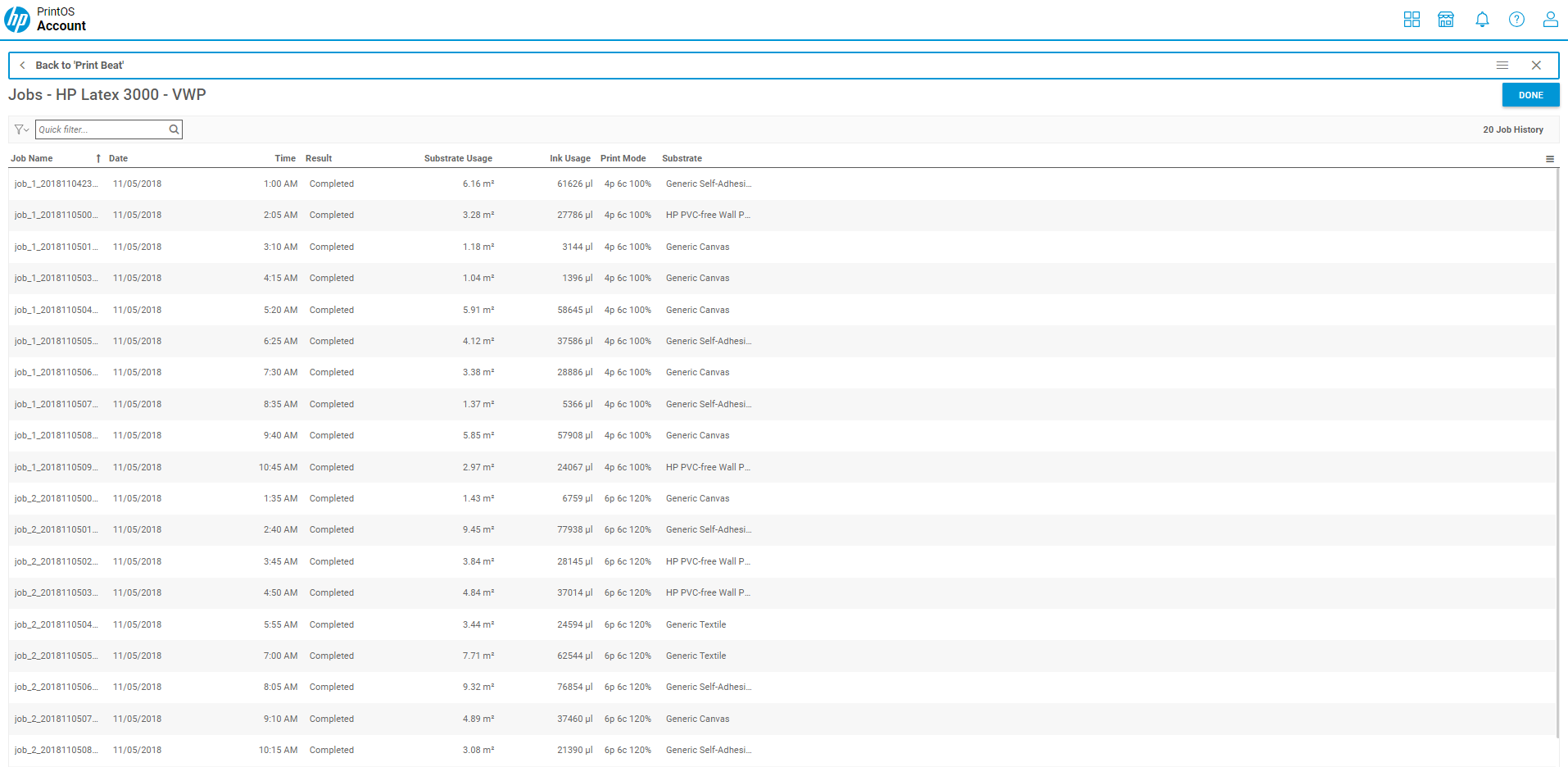Close the jobs panel with X

tap(1536, 66)
